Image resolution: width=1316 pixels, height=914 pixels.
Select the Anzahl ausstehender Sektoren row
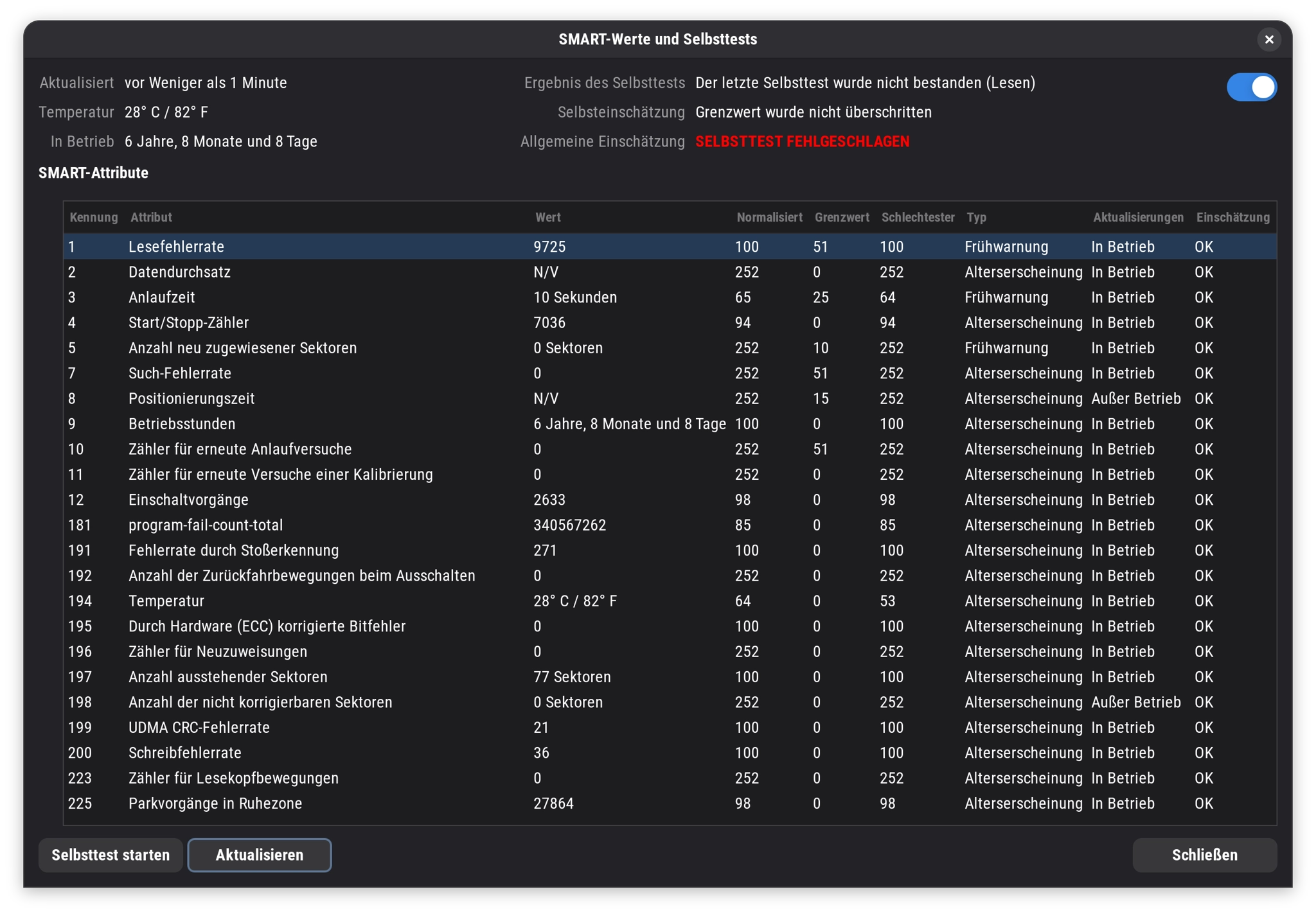[670, 677]
